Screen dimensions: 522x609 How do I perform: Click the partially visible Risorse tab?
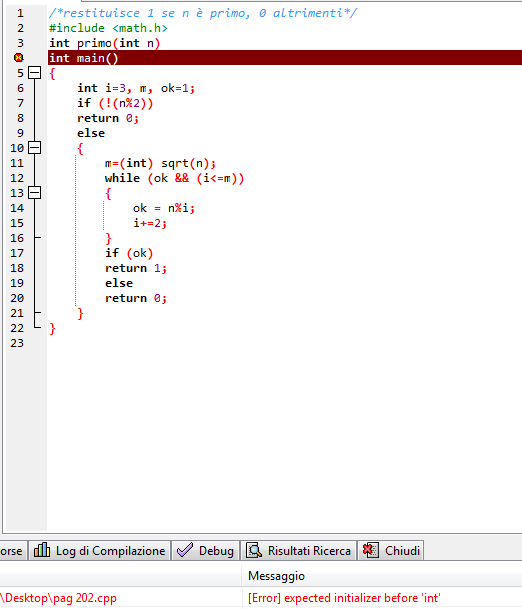[12, 550]
